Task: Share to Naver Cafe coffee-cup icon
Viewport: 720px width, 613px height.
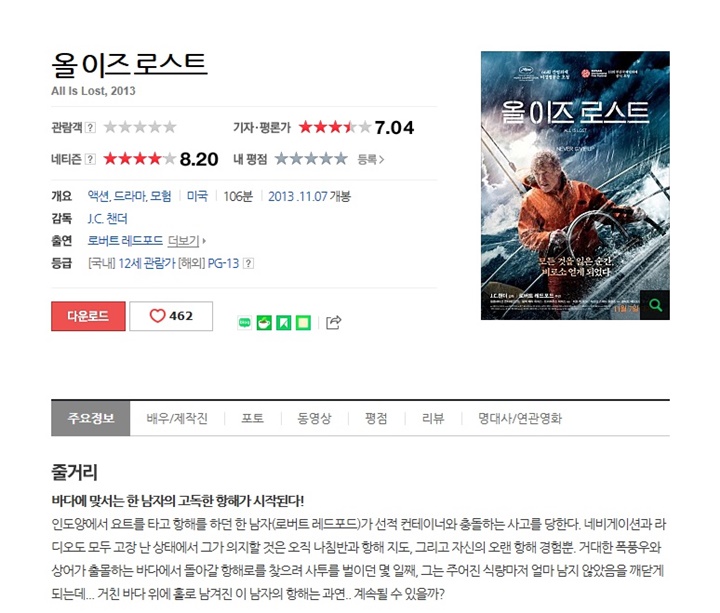Action: [264, 323]
